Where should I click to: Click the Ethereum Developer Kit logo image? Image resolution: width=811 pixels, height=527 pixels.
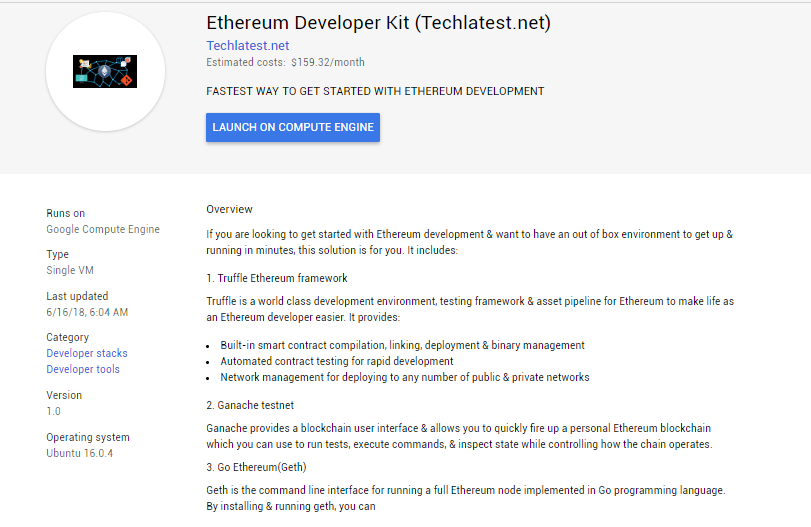(105, 72)
